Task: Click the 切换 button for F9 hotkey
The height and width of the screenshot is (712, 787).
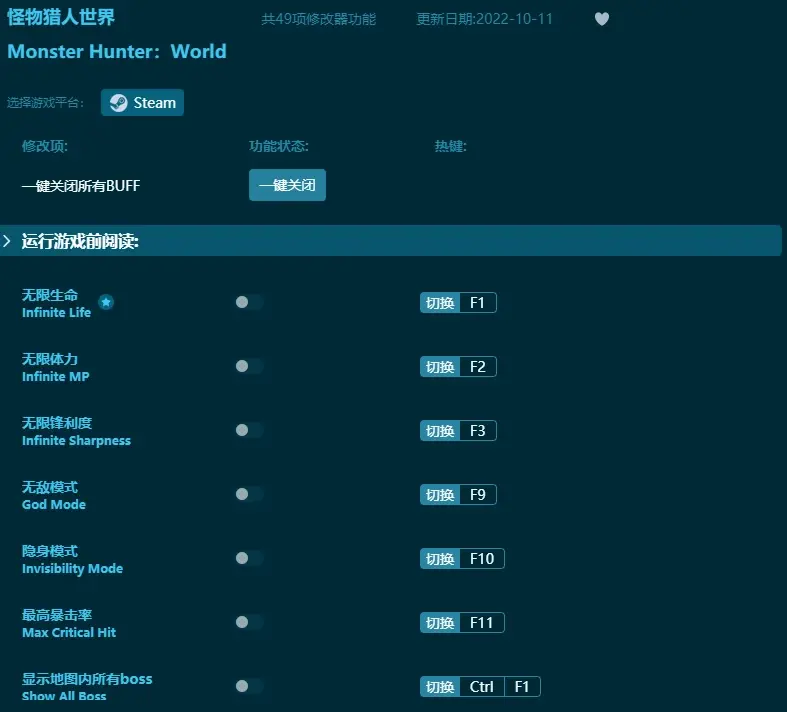Action: [440, 495]
